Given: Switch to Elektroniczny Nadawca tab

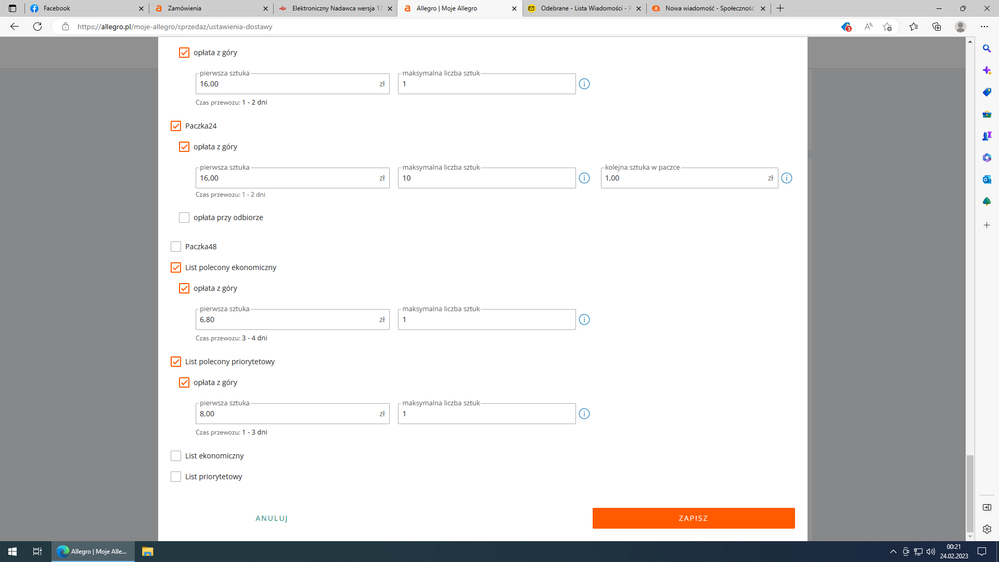Looking at the screenshot, I should point(330,8).
